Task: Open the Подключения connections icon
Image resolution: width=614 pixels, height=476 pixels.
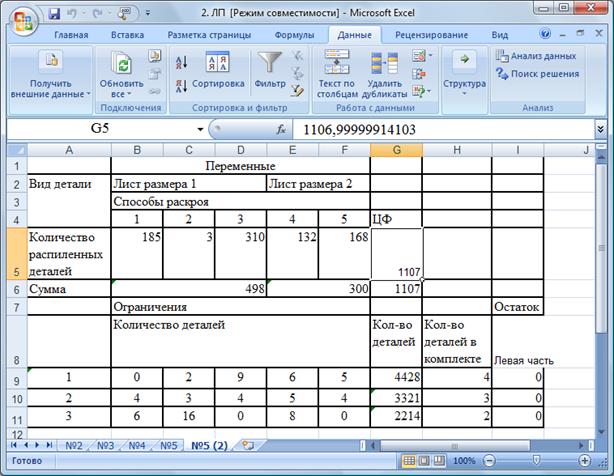Action: coord(155,56)
